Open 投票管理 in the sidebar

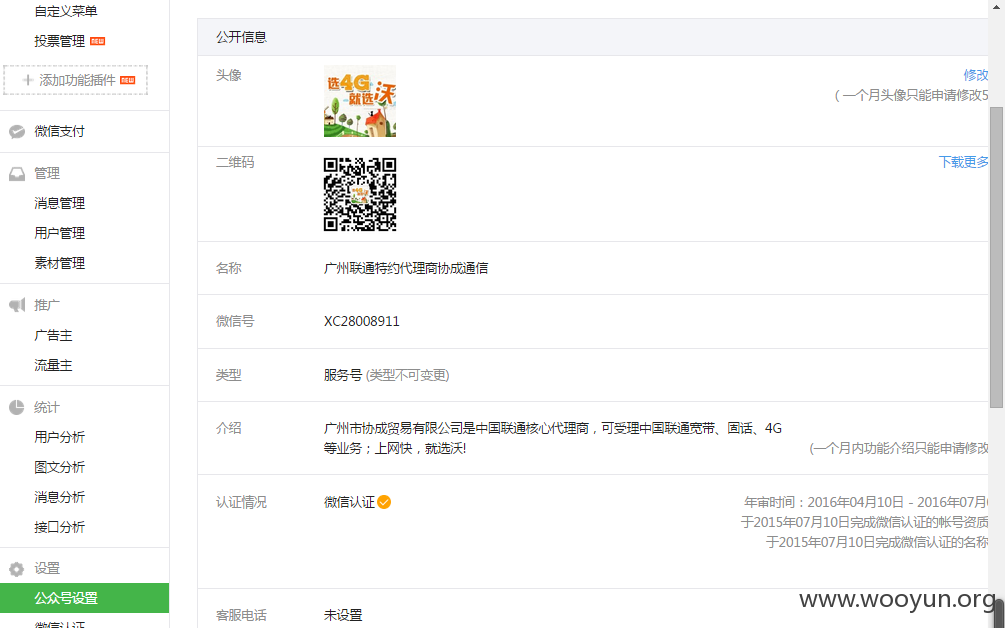click(60, 41)
